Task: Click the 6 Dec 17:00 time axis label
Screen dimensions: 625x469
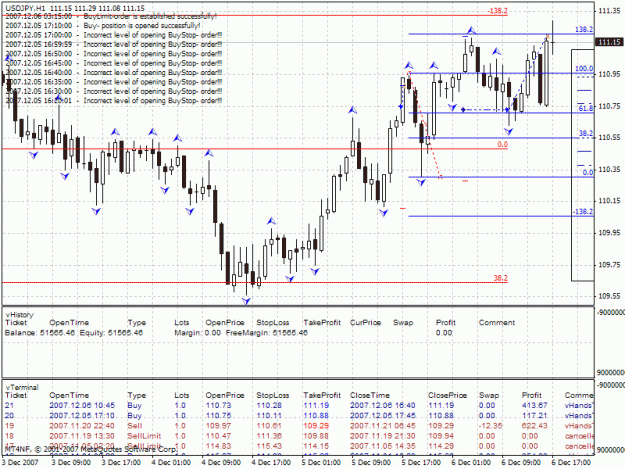Action: (571, 463)
